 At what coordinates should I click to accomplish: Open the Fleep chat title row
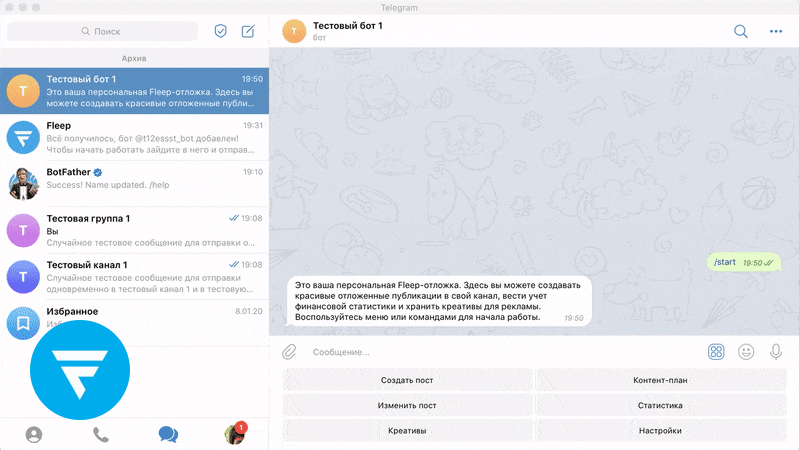[59, 126]
